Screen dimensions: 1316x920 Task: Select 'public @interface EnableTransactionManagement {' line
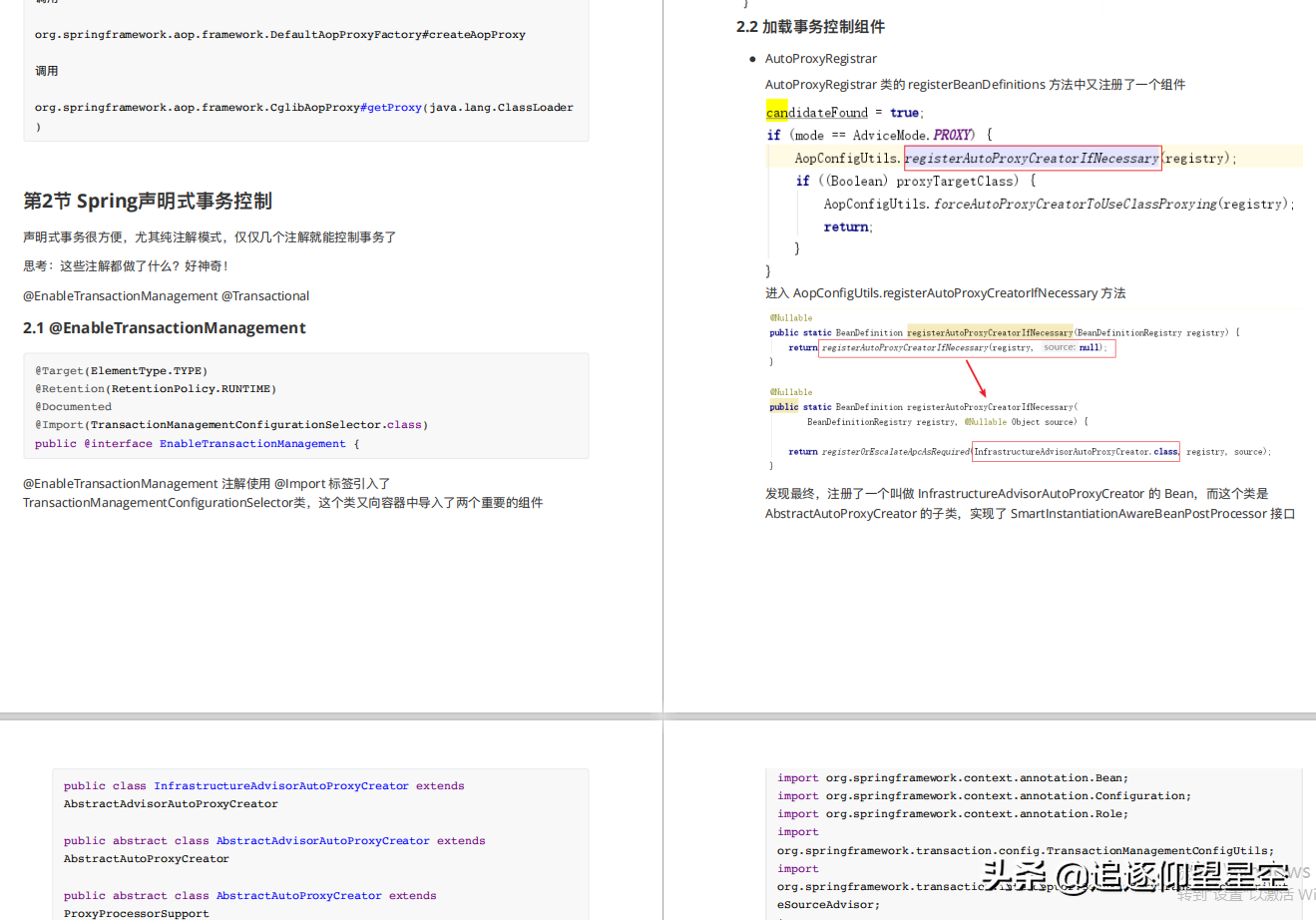[198, 444]
